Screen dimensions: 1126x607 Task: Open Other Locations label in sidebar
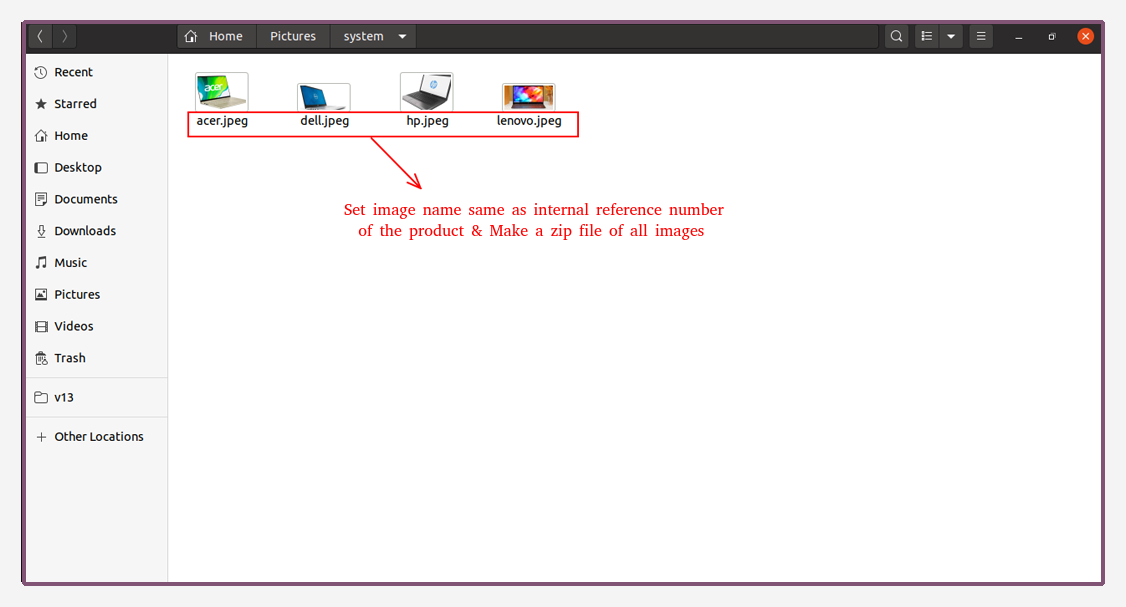point(99,437)
